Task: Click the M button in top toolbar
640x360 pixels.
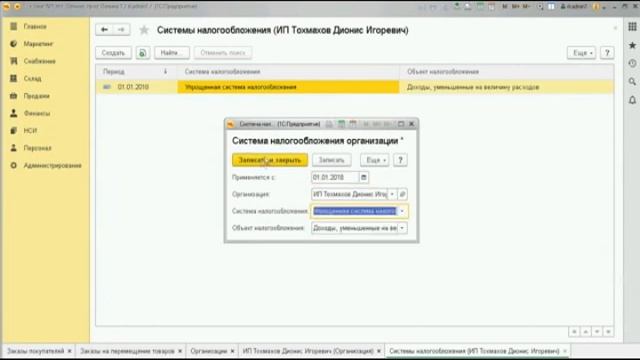Action: (x=505, y=7)
